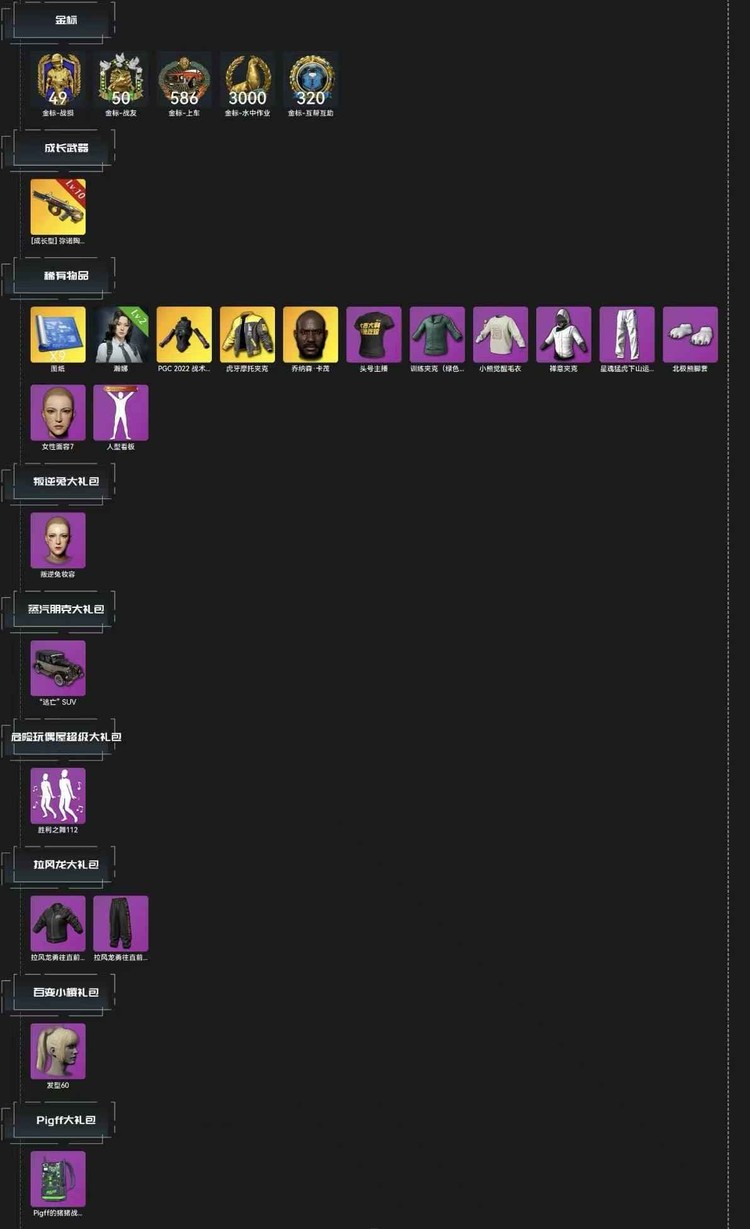Select the 稀有物品 section header

[x=65, y=275]
